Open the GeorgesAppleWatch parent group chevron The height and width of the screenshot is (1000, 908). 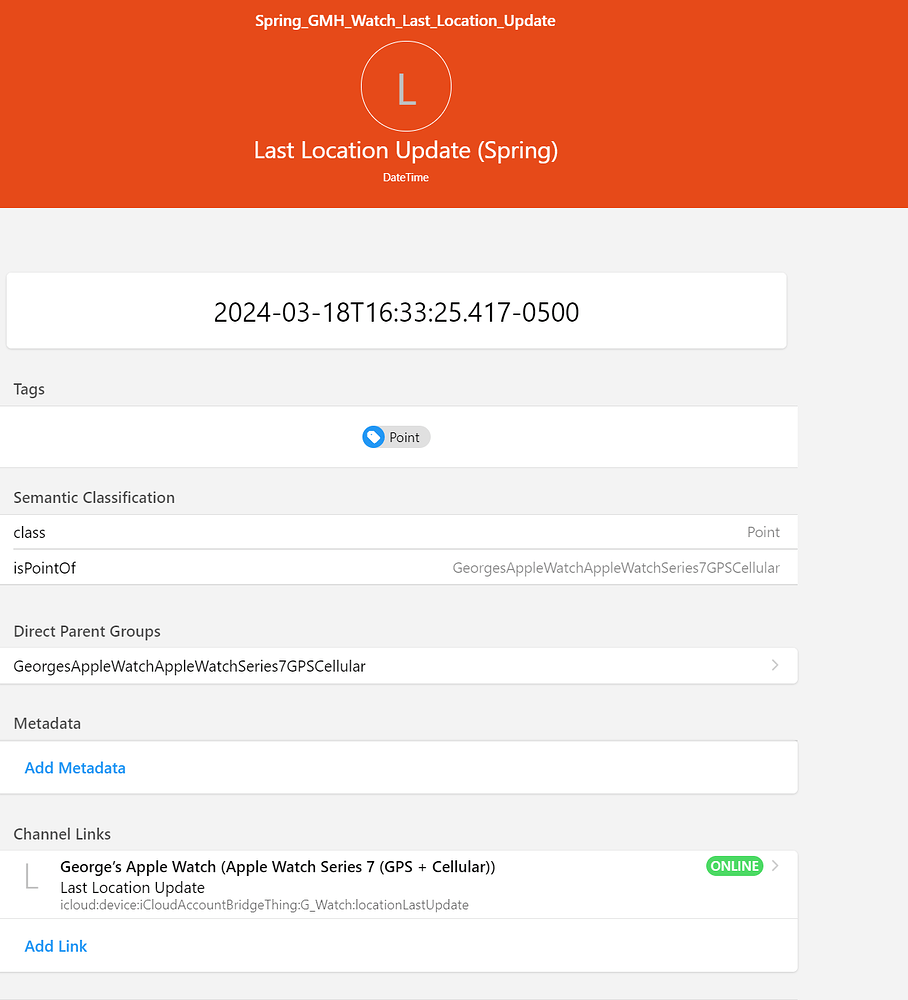[775, 665]
